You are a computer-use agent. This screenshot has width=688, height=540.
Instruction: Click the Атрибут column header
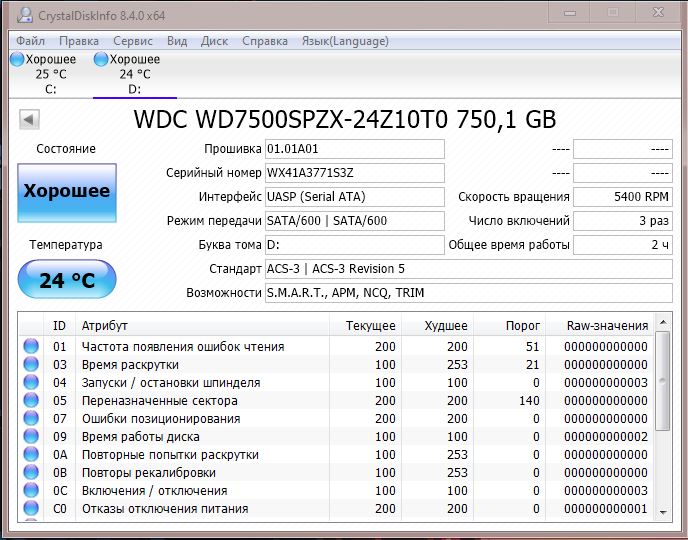pyautogui.click(x=202, y=325)
